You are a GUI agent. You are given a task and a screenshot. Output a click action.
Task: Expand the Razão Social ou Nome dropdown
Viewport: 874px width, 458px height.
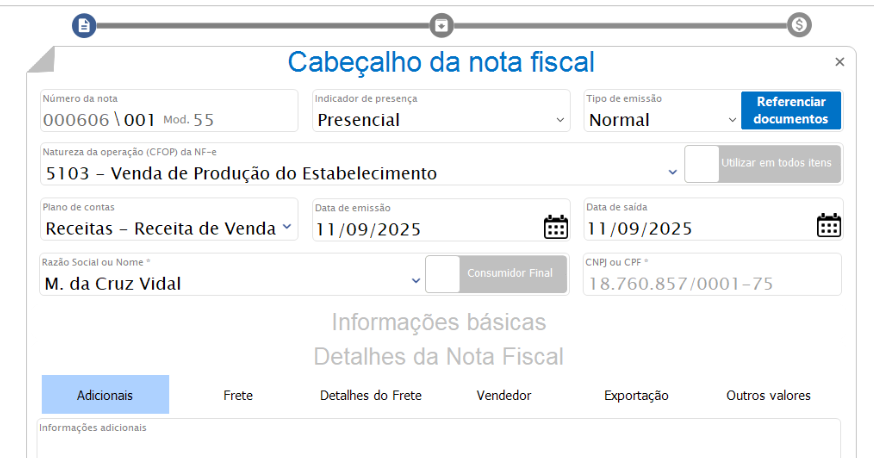click(x=416, y=282)
